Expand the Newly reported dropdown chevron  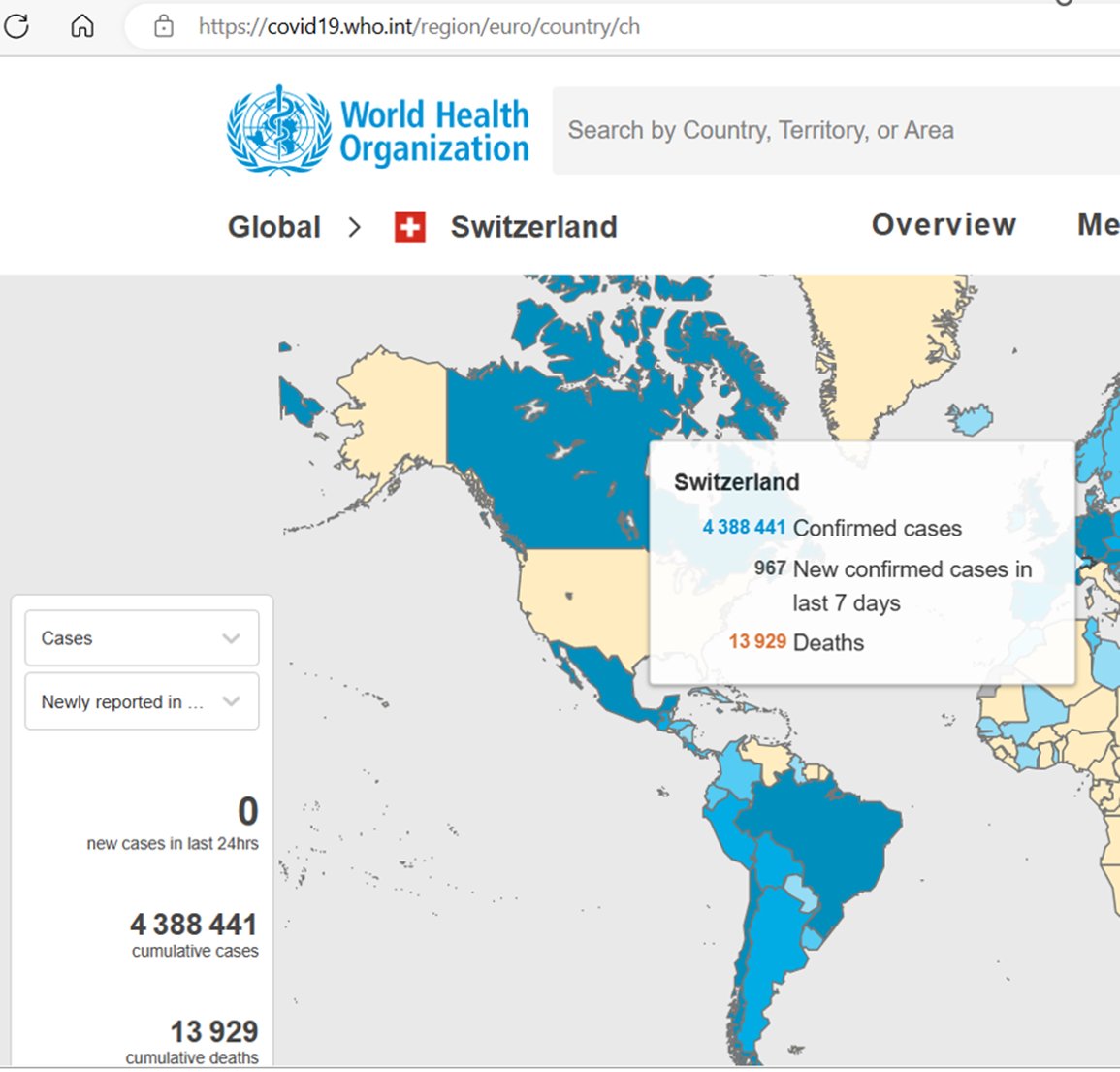pos(231,701)
